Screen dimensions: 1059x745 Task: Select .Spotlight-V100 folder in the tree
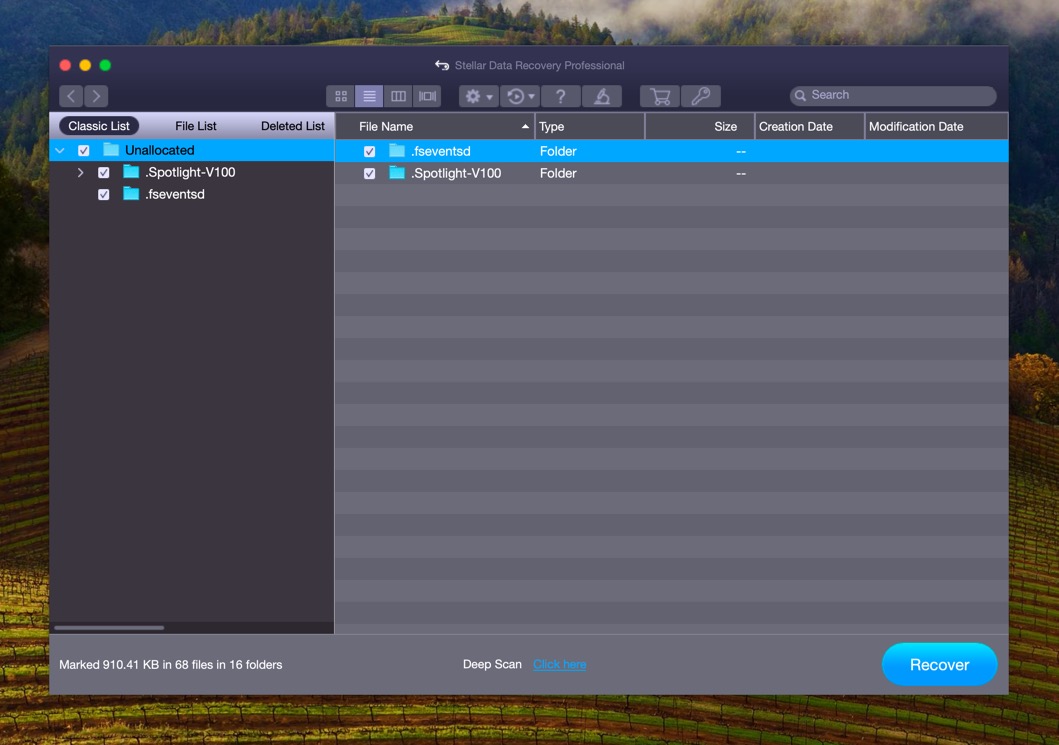click(190, 172)
